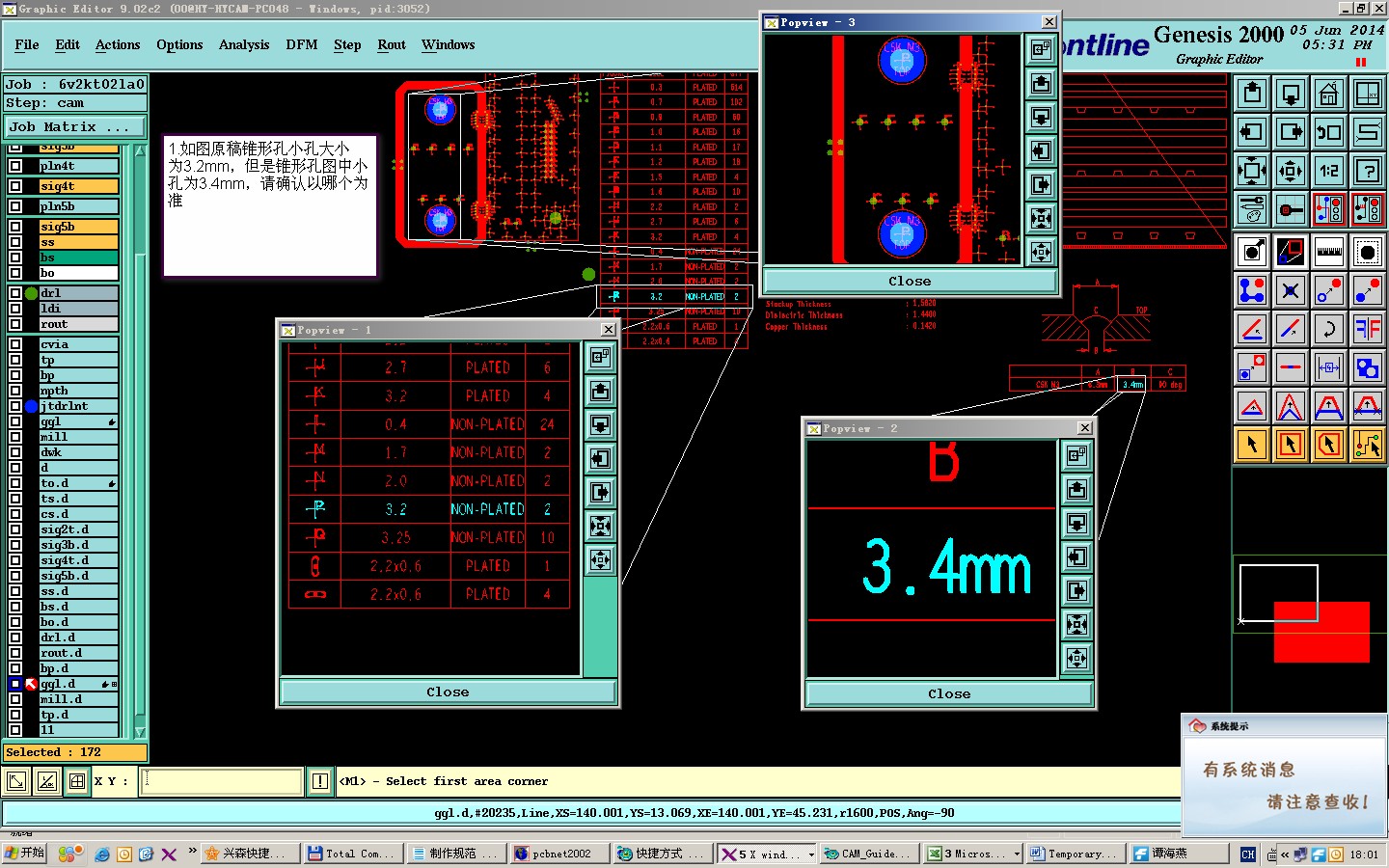Select the bo white layer name
The image size is (1389, 868).
tap(78, 273)
